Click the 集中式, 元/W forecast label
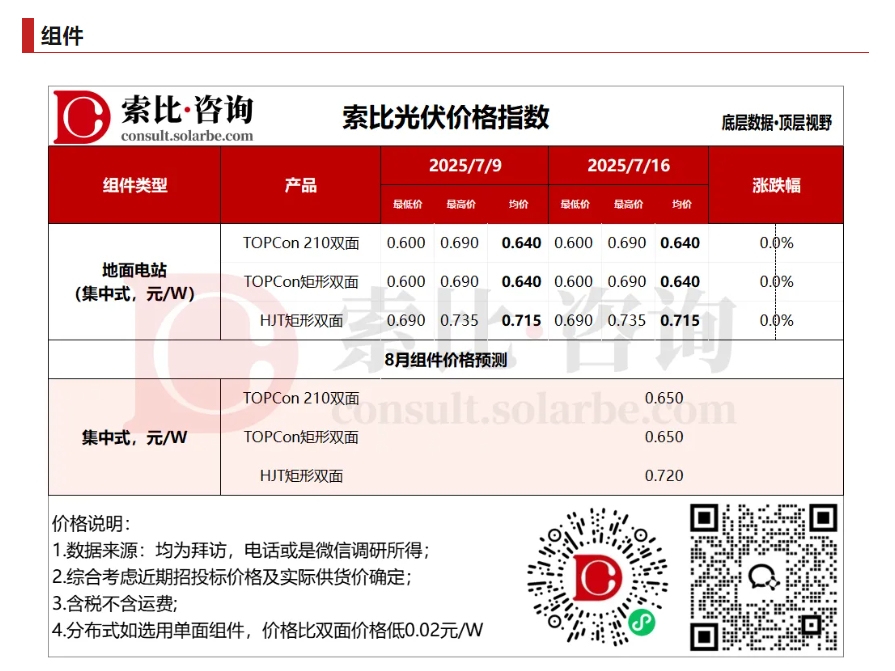This screenshot has width=895, height=671. (135, 438)
